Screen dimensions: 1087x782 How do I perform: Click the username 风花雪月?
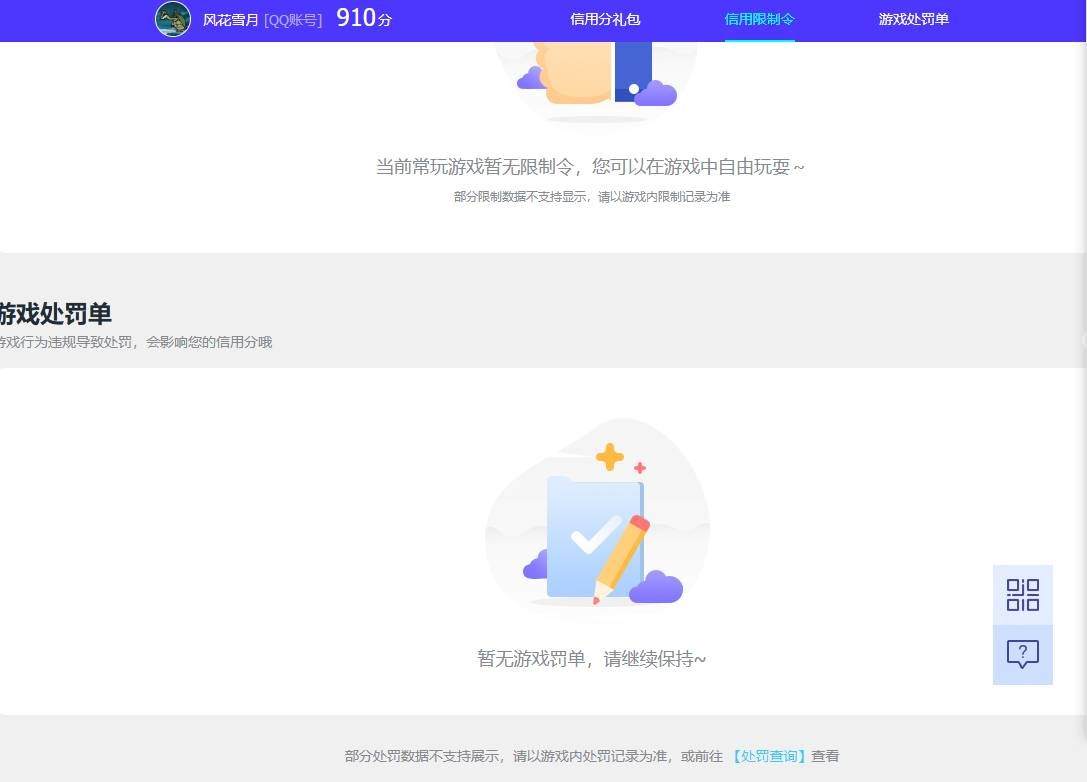[230, 20]
